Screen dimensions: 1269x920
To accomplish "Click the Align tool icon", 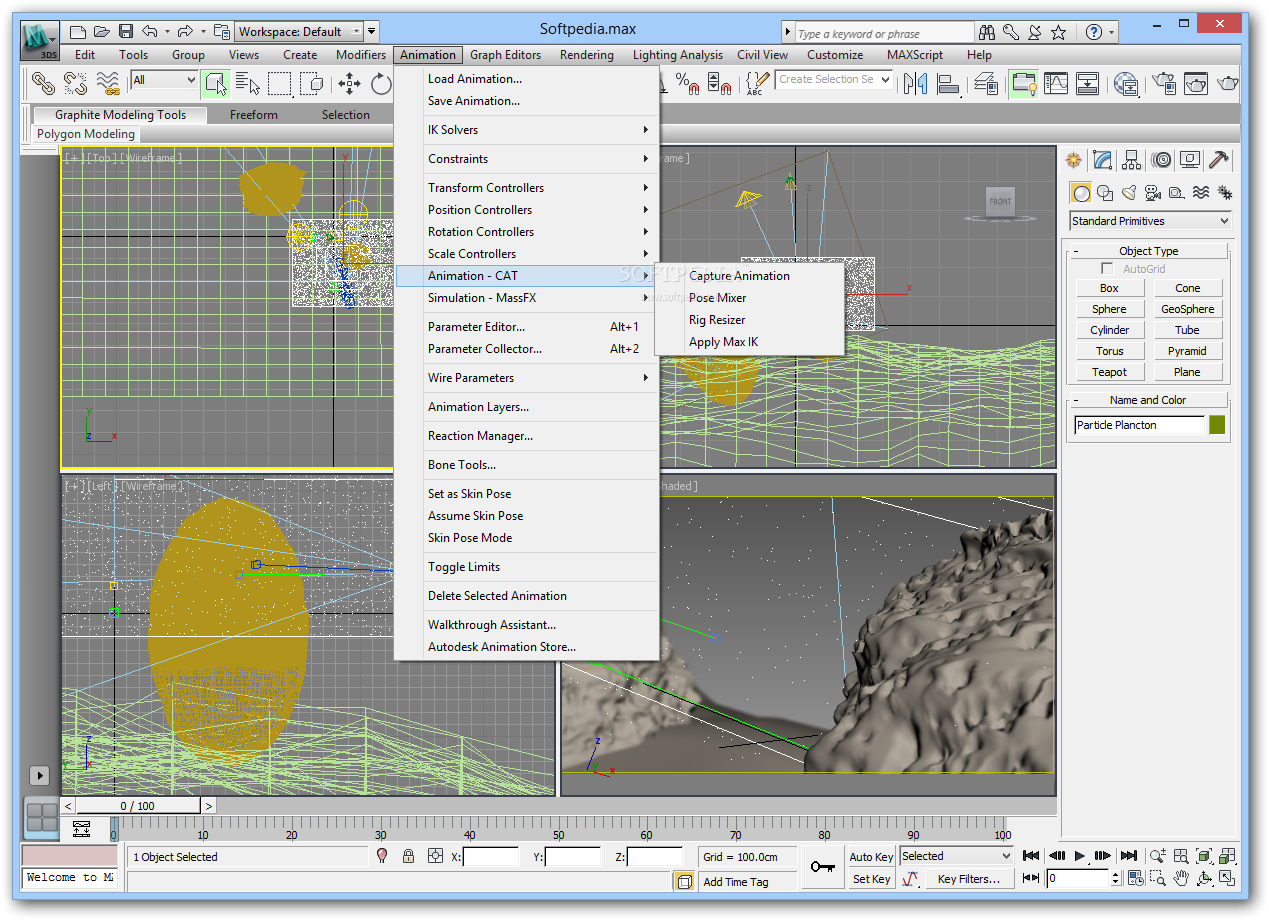I will click(948, 83).
